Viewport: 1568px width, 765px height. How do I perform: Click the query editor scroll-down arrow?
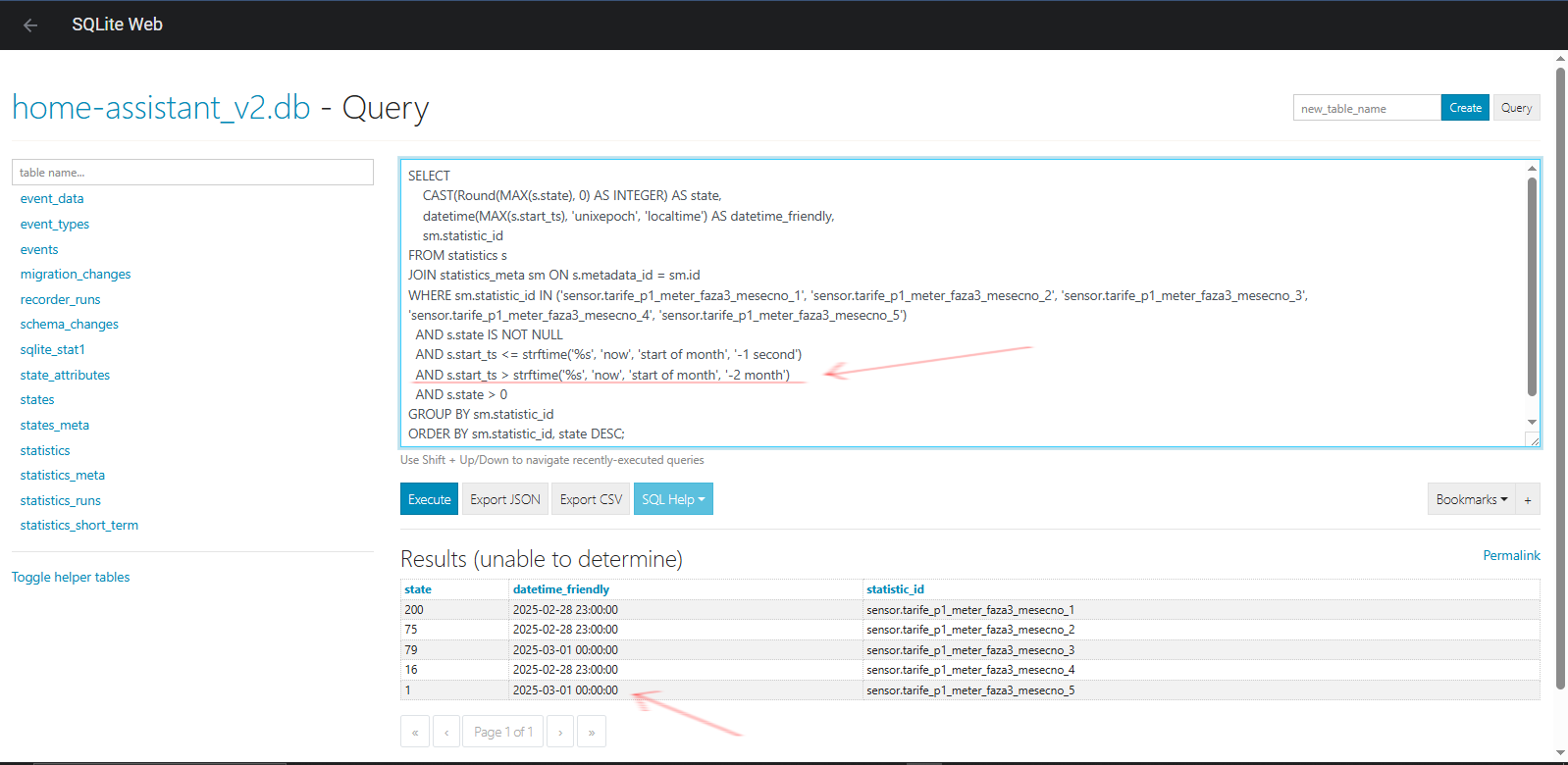pos(1532,422)
